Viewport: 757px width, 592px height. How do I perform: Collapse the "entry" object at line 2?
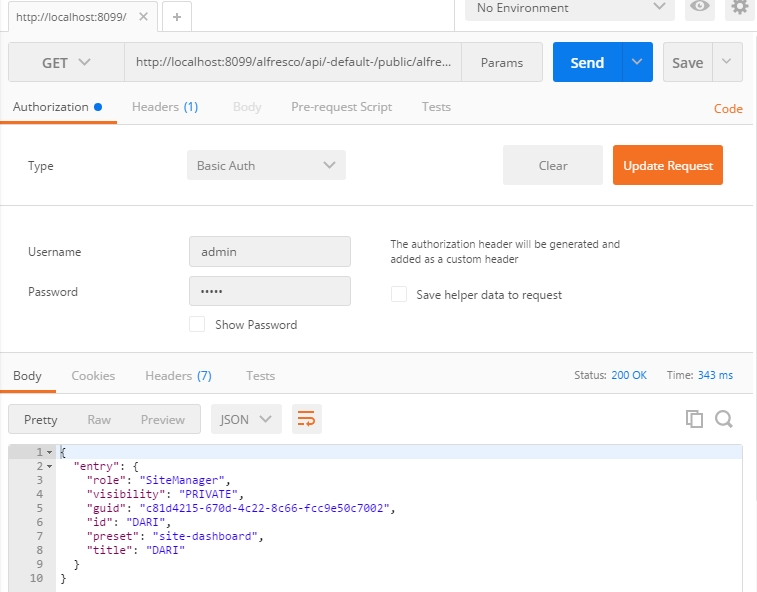tap(49, 466)
